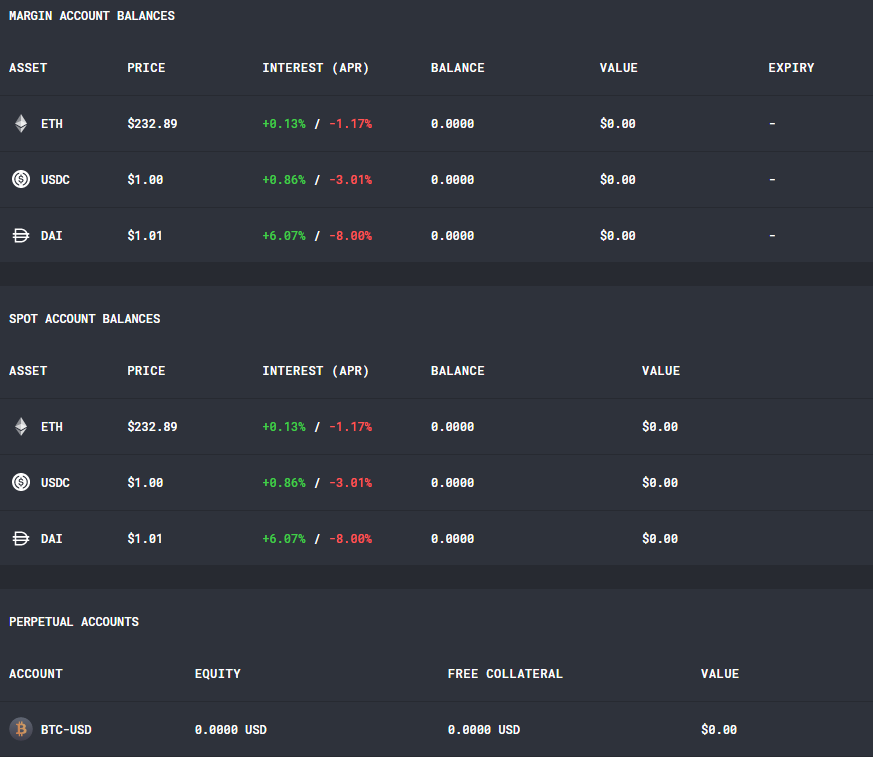Click the DAI label in Margin Account Balances
The height and width of the screenshot is (757, 873).
point(51,235)
